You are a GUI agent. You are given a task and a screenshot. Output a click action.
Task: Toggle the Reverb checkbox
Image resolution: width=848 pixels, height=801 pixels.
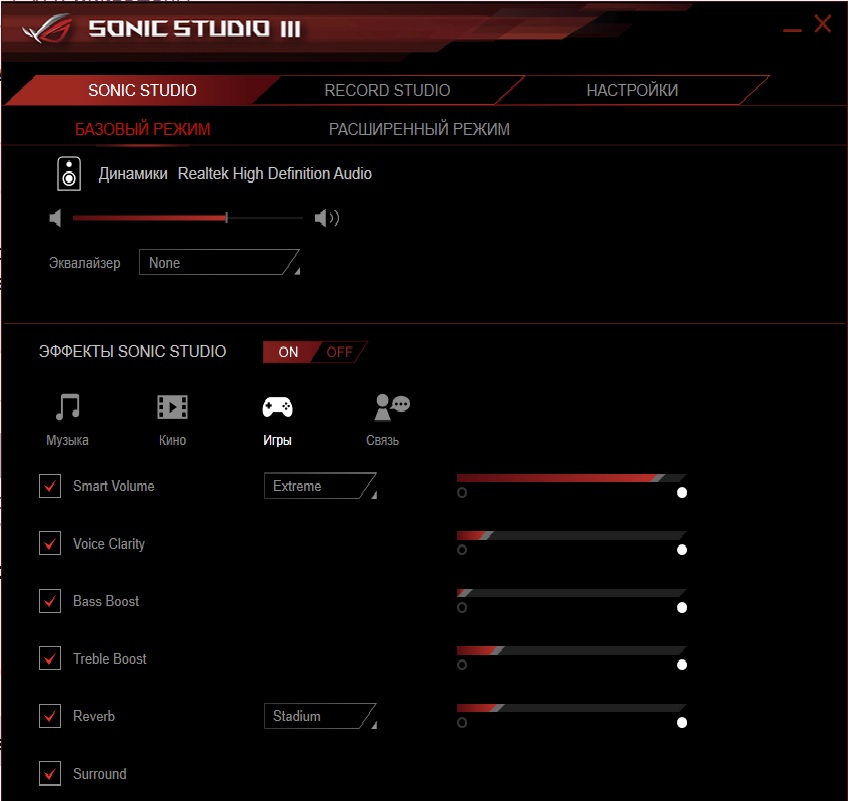[50, 716]
